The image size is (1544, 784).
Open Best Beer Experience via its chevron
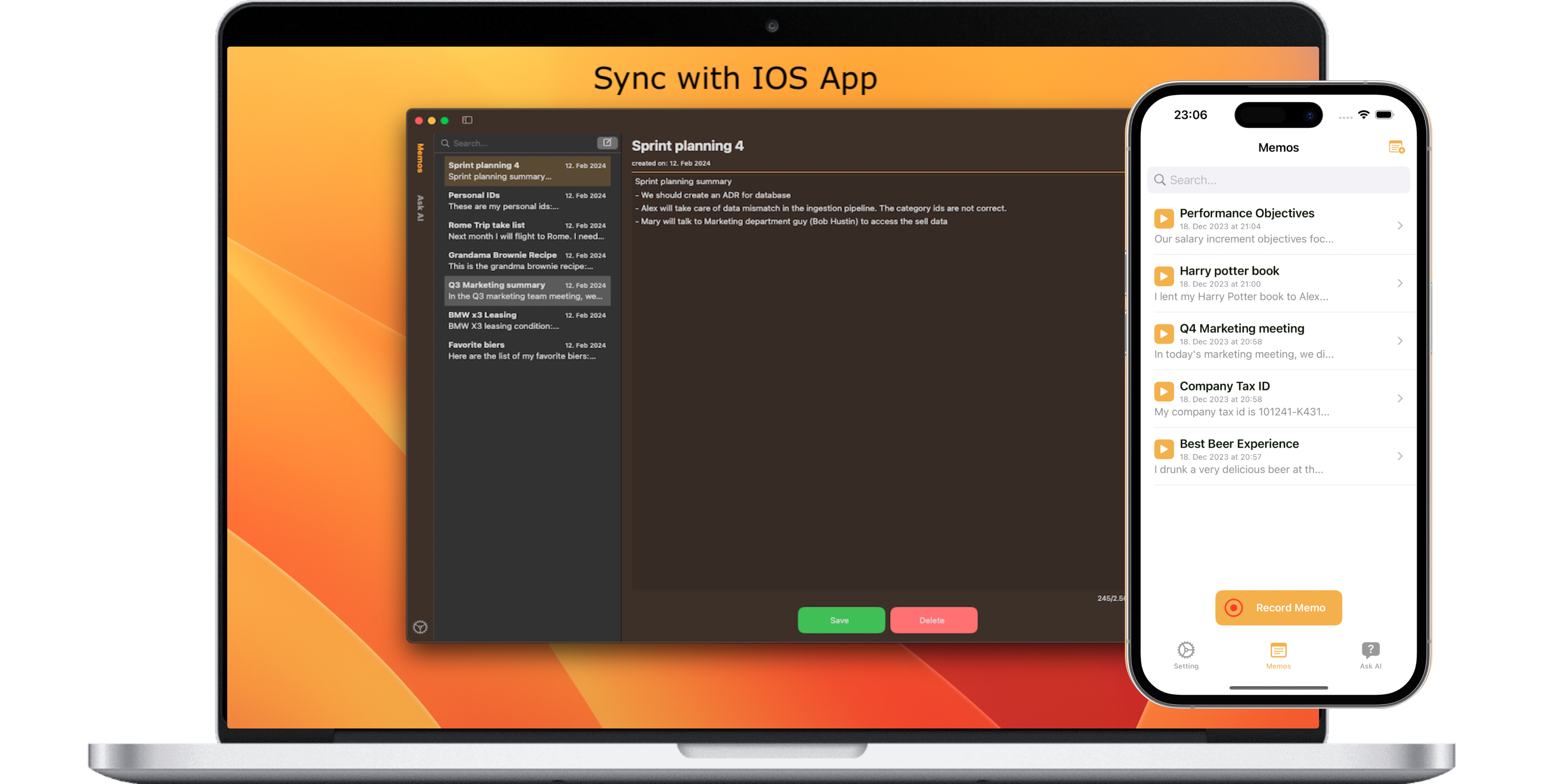click(1400, 456)
